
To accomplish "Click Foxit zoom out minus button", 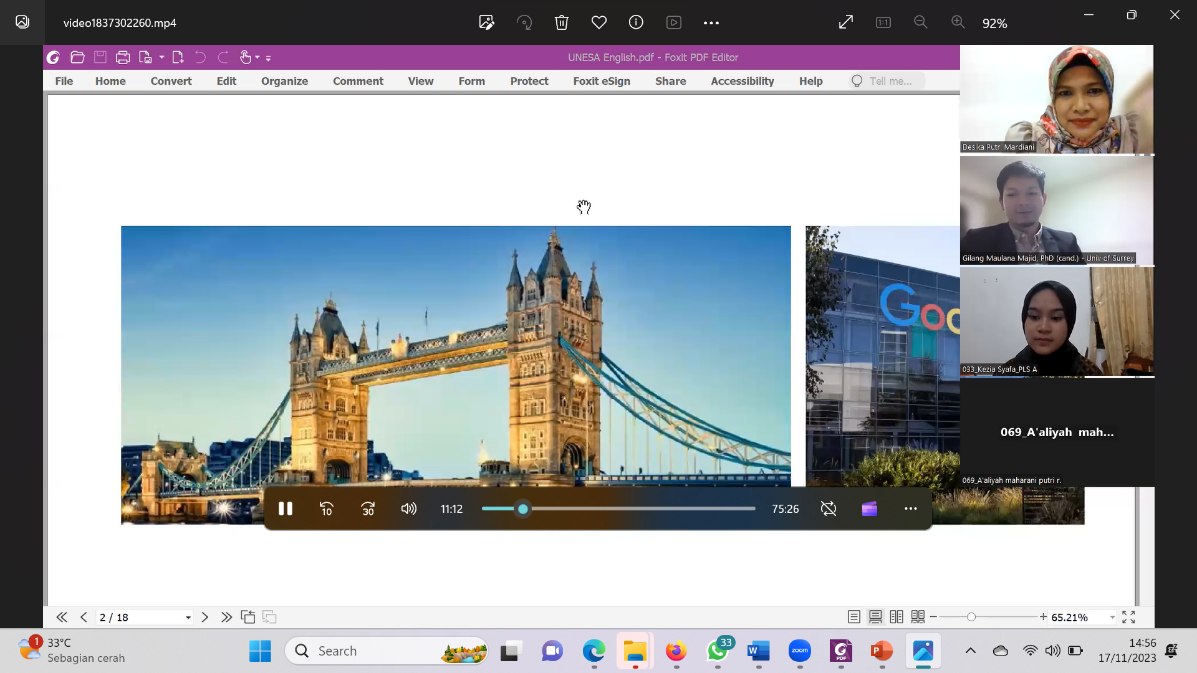I will click(x=934, y=617).
